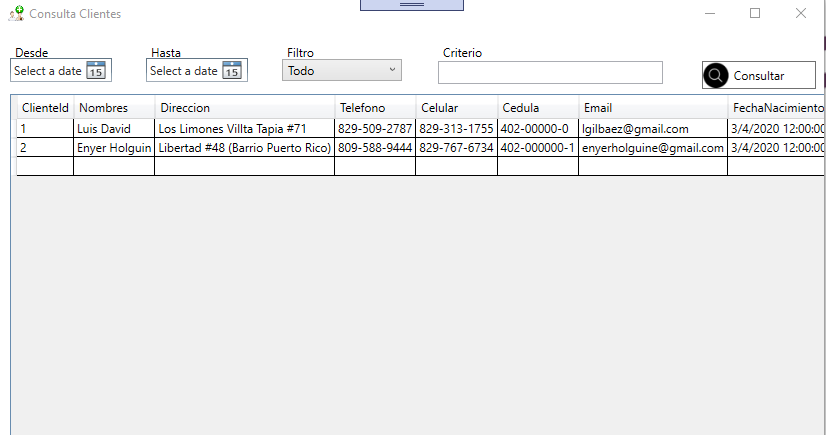
Task: Click the Consulta Clientes window icon
Action: click(x=16, y=13)
